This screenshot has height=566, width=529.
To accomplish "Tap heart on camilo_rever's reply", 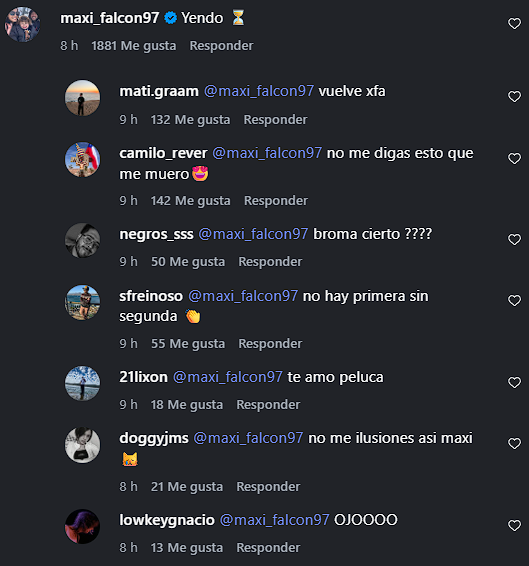I will click(x=514, y=158).
